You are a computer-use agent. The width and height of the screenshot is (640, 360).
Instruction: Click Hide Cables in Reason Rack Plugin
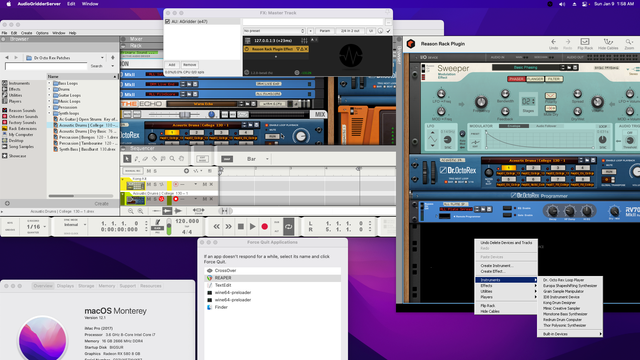(x=608, y=44)
